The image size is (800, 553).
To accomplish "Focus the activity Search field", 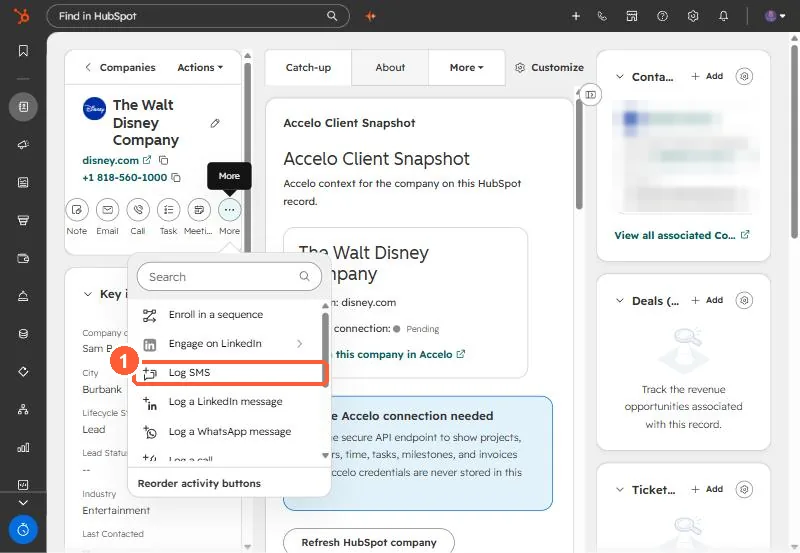I will click(229, 276).
